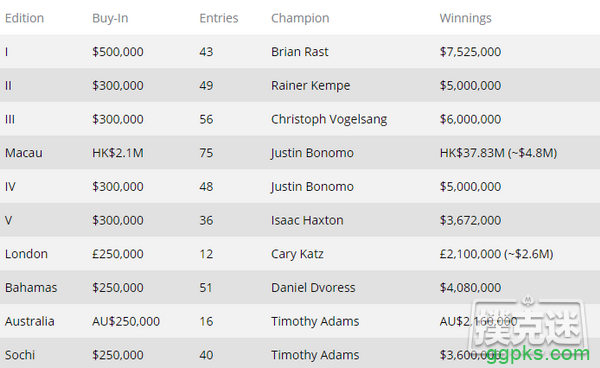This screenshot has height=368, width=600.
Task: Select Christoph Vogelsang's name
Action: 329,119
